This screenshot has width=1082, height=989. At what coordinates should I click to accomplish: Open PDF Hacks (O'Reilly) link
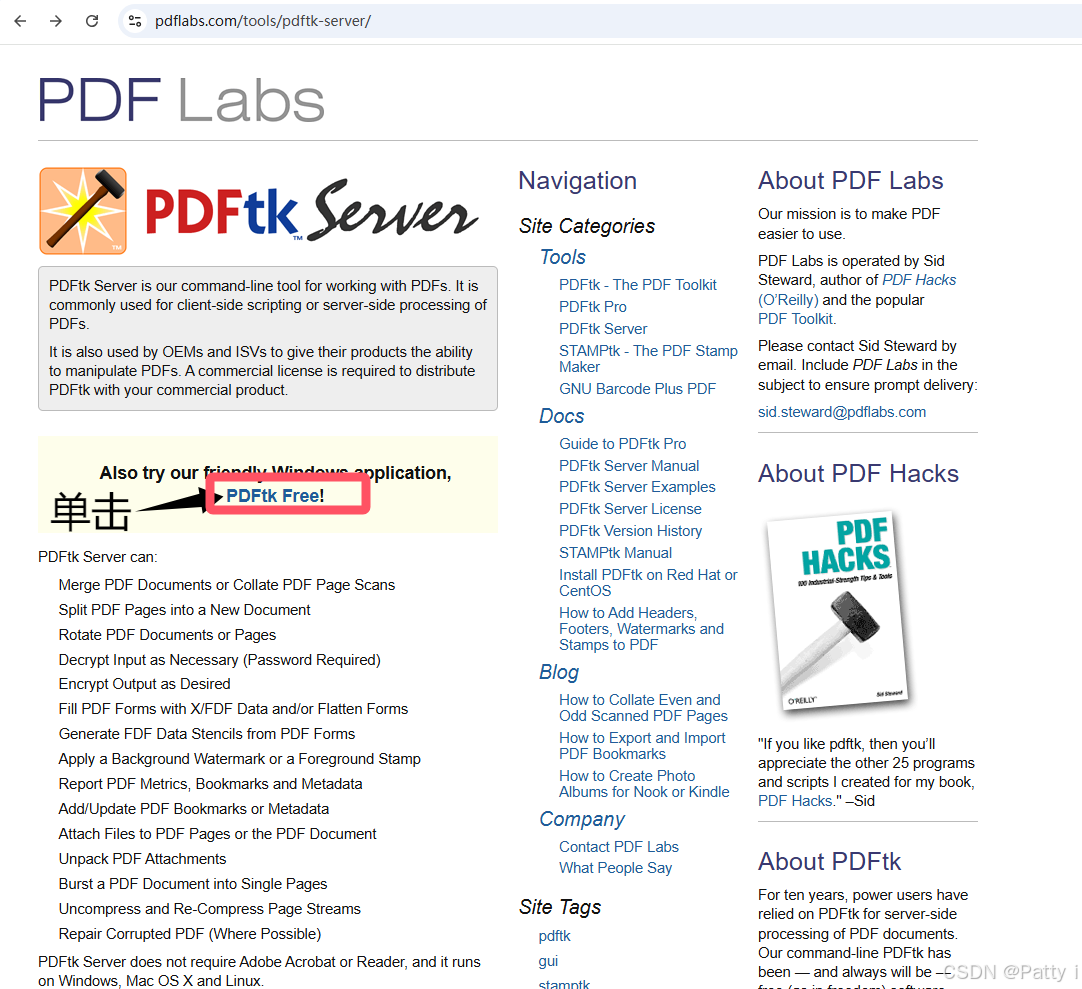(x=857, y=290)
